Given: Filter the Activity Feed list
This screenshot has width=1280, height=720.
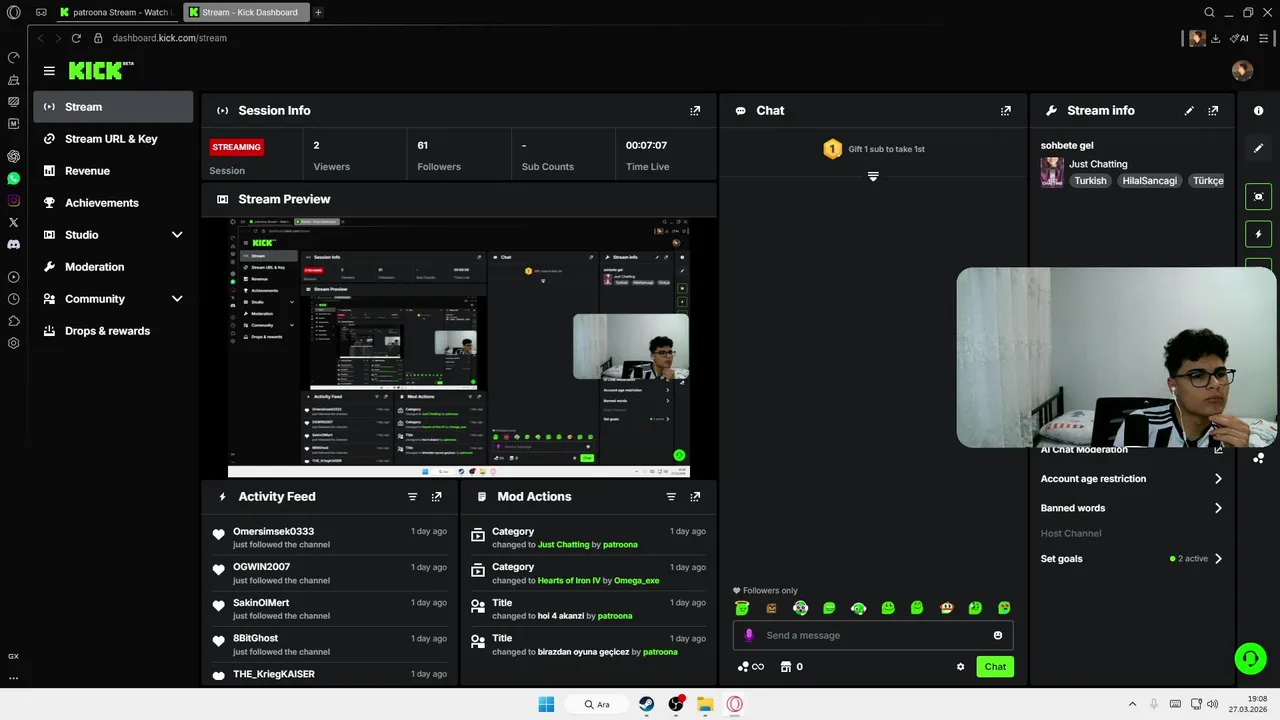Looking at the screenshot, I should click(x=413, y=497).
